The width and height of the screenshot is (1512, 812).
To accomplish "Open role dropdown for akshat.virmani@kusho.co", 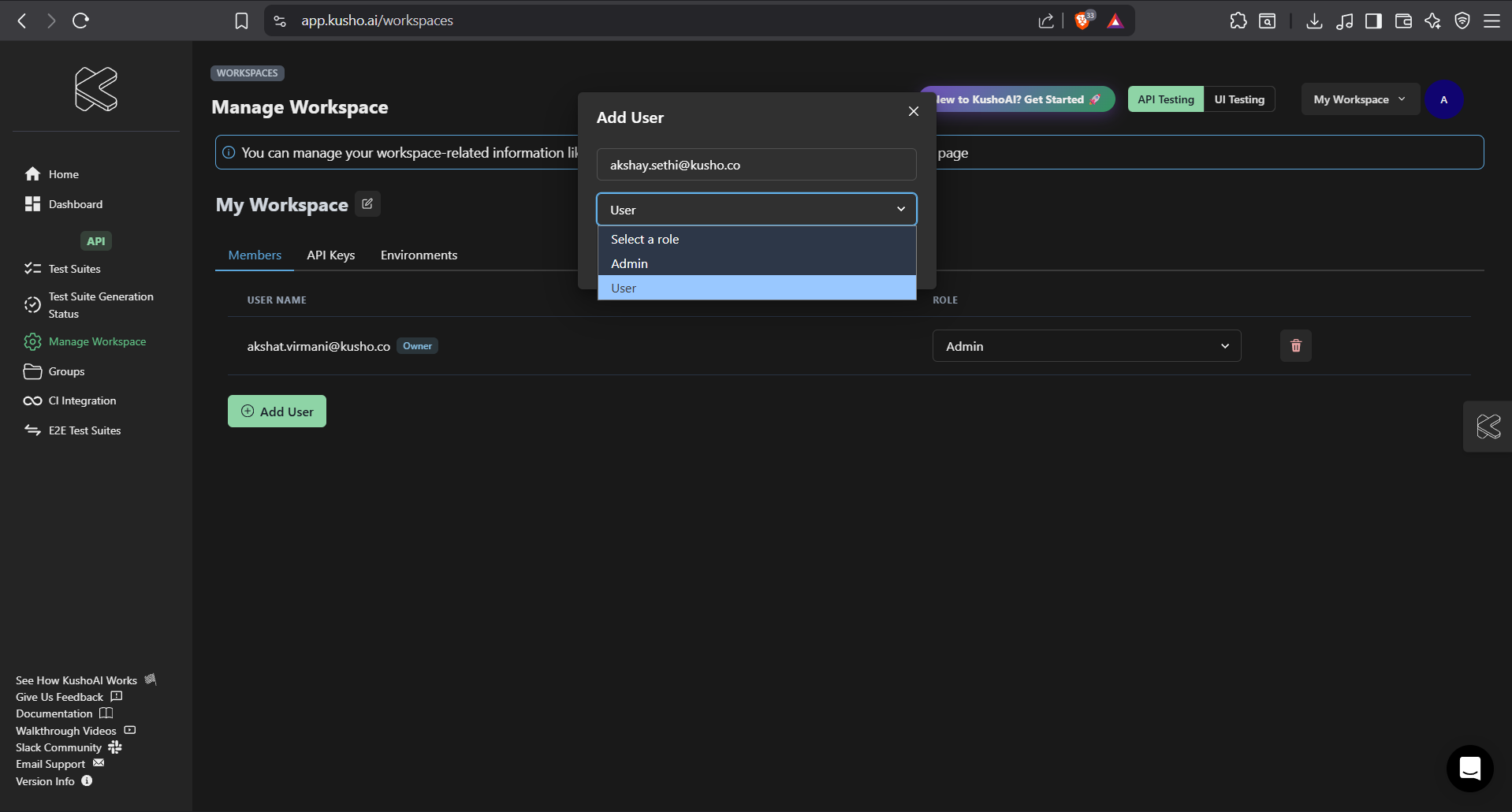I will pos(1086,346).
